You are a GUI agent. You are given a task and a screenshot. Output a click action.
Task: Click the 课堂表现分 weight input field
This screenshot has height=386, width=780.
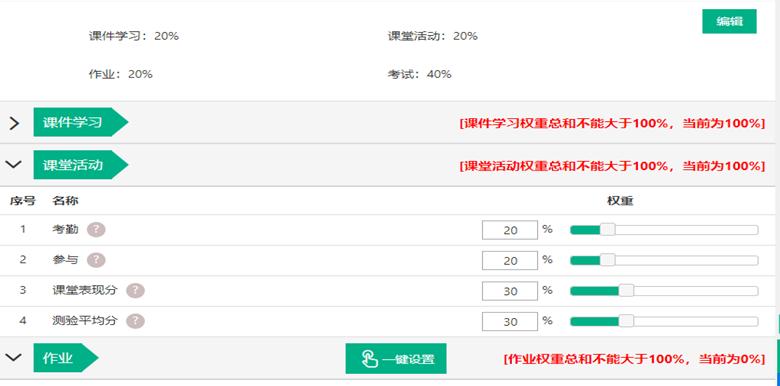[510, 291]
